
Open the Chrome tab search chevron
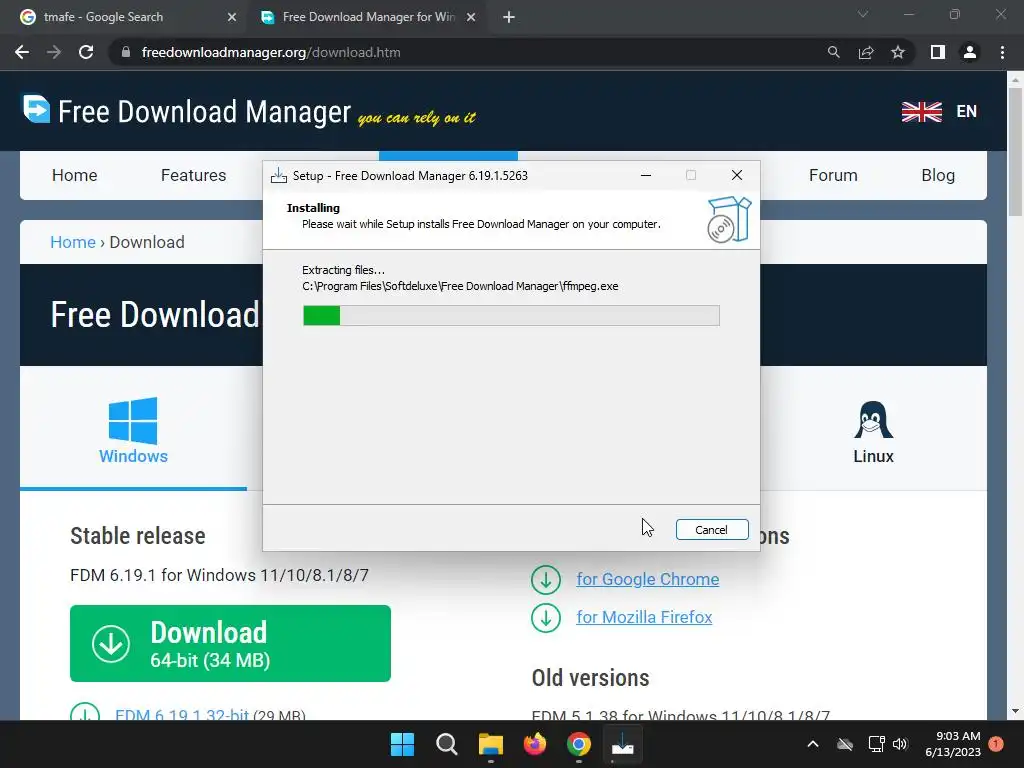863,14
